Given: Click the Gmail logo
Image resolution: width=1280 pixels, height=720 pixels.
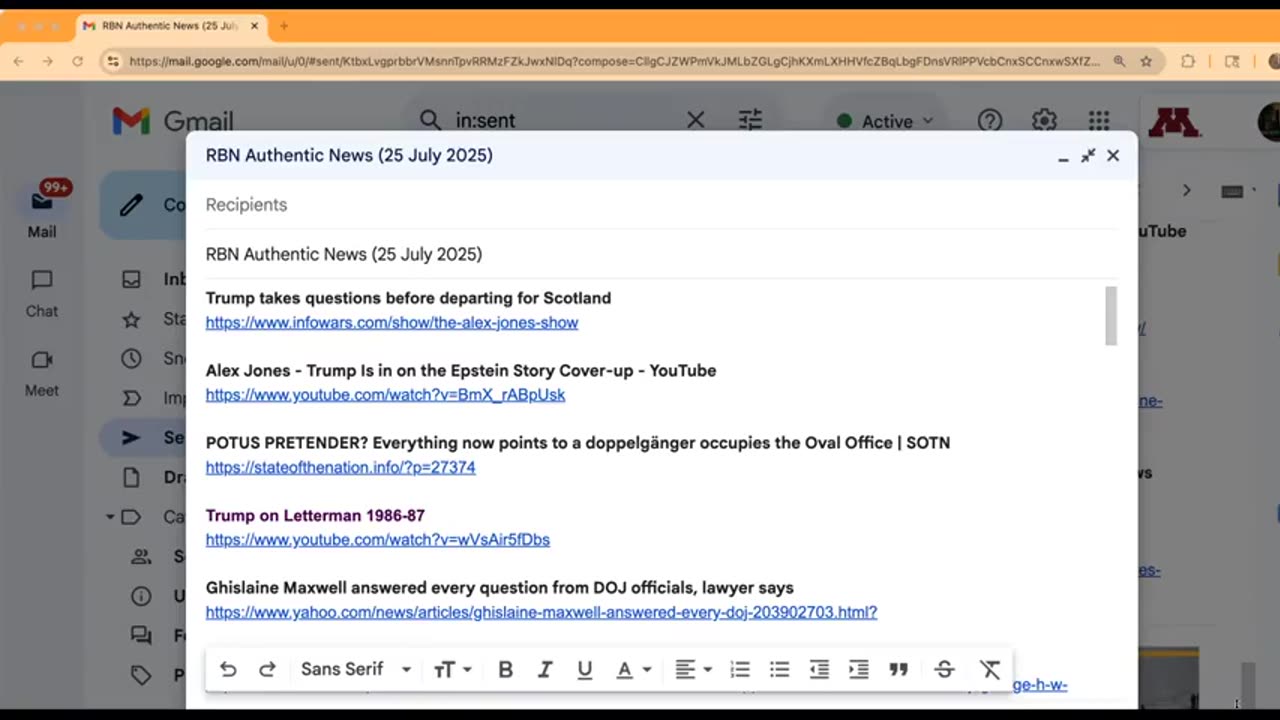Looking at the screenshot, I should click(173, 121).
